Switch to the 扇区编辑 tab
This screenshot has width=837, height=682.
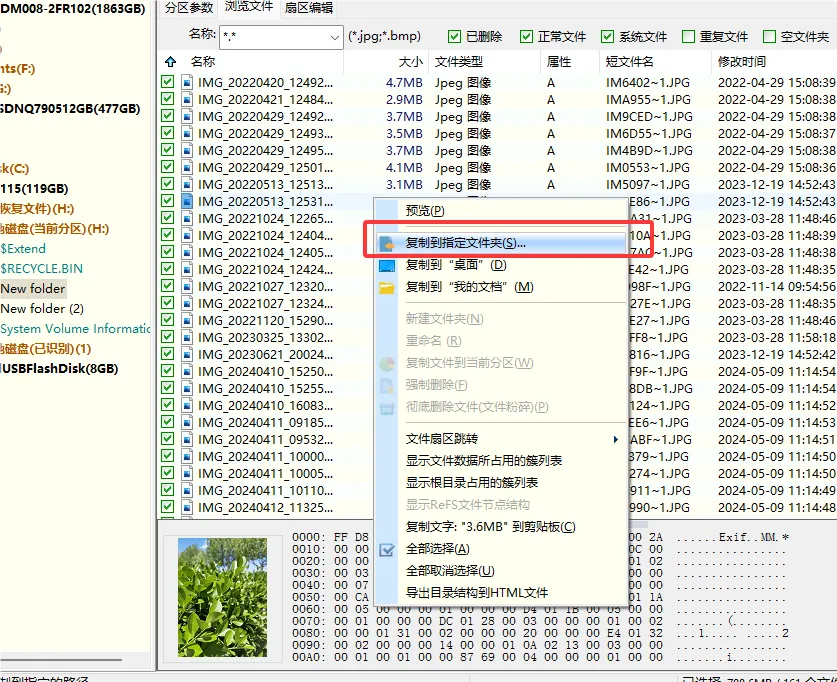click(x=309, y=8)
